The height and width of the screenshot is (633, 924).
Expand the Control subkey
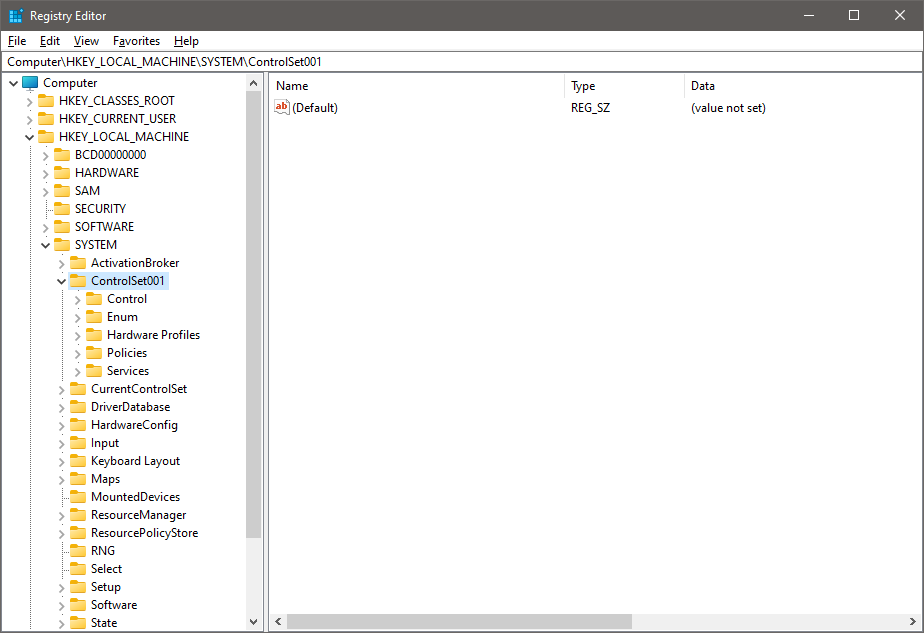pos(77,300)
